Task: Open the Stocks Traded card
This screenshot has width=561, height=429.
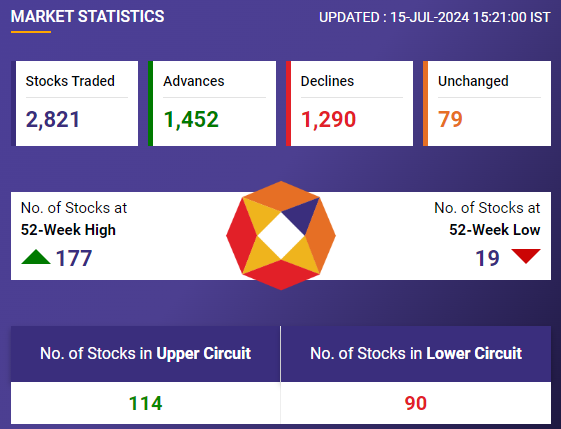Action: [74, 103]
